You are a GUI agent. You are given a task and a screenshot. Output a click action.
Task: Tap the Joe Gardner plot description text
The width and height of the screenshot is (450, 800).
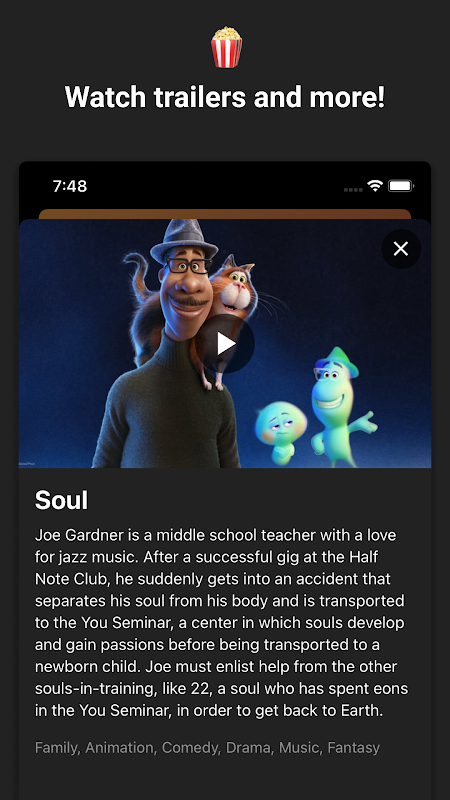click(x=221, y=623)
